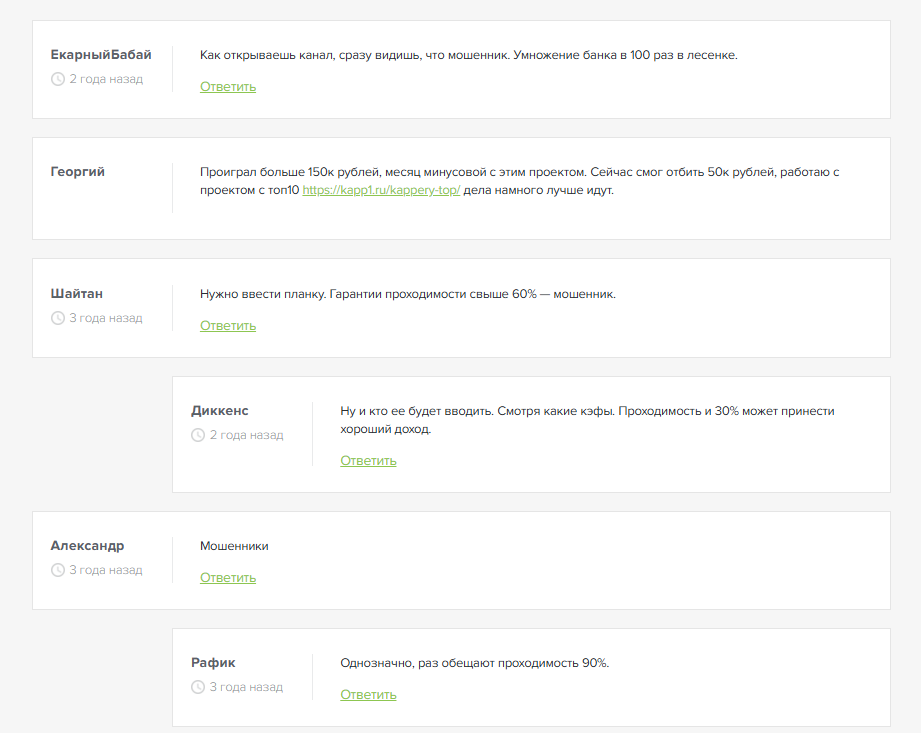921x733 pixels.
Task: Click Диккенс's "2 года назад" timestamp
Action: point(246,435)
